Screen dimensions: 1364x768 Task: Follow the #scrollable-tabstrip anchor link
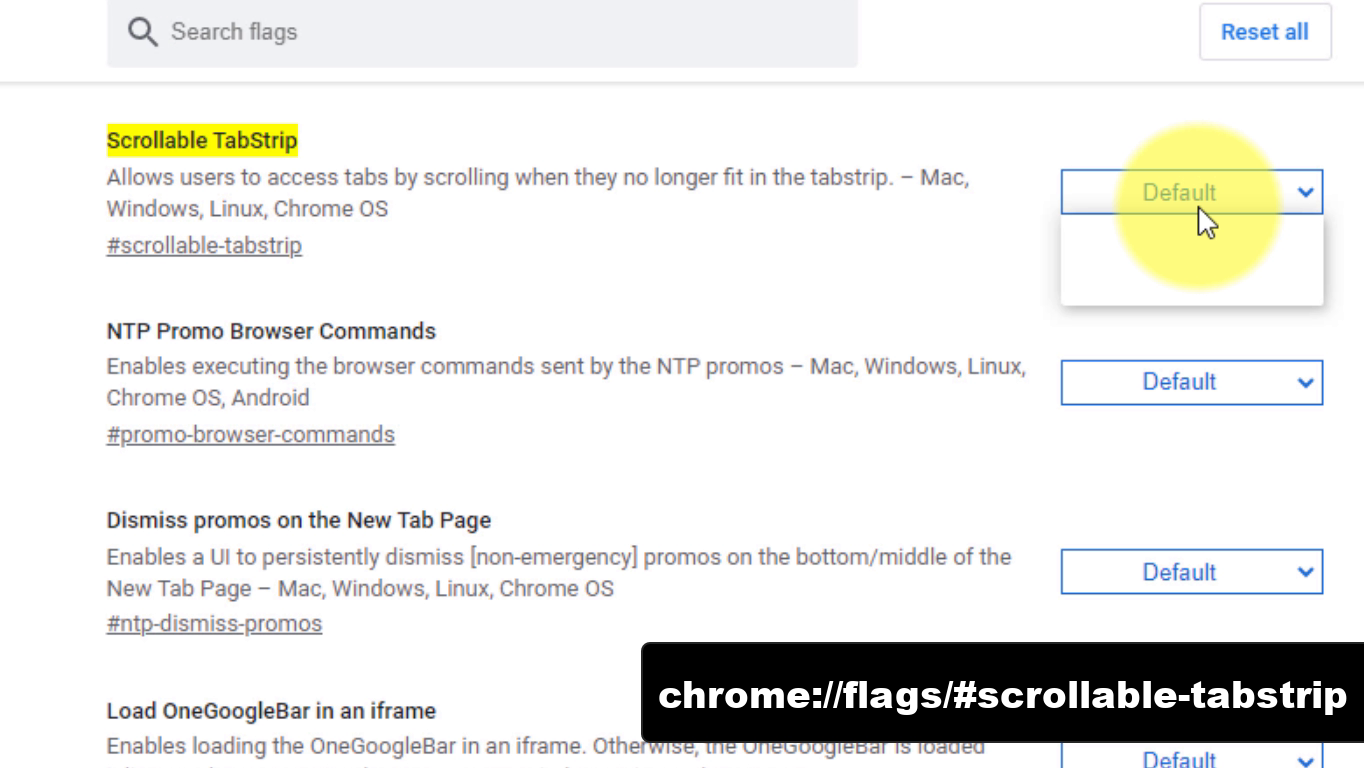[204, 246]
